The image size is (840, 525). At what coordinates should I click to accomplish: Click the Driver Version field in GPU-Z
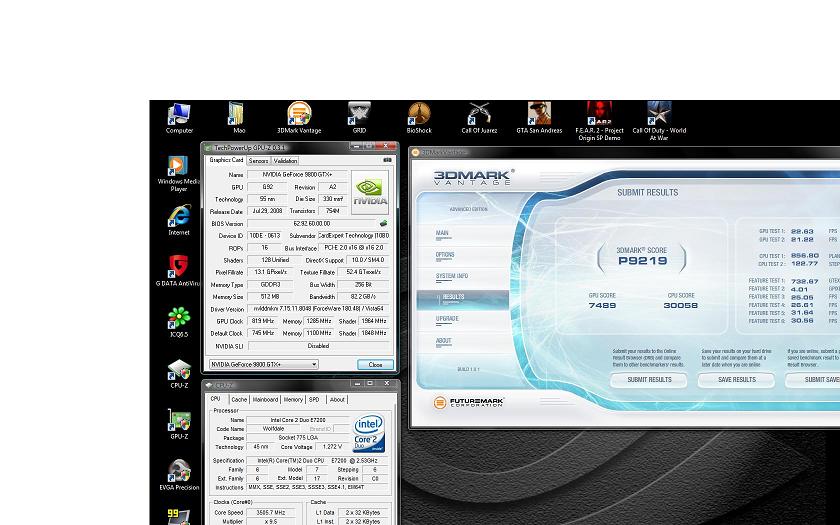tap(318, 309)
